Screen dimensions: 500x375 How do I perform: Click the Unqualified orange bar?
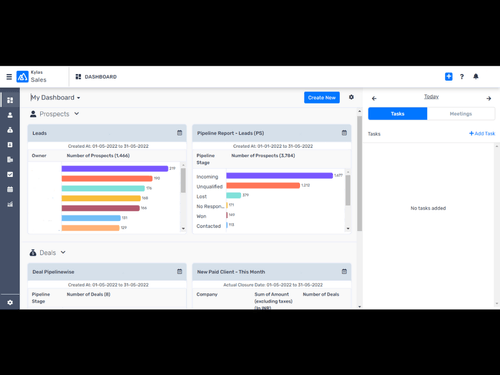[x=263, y=185]
